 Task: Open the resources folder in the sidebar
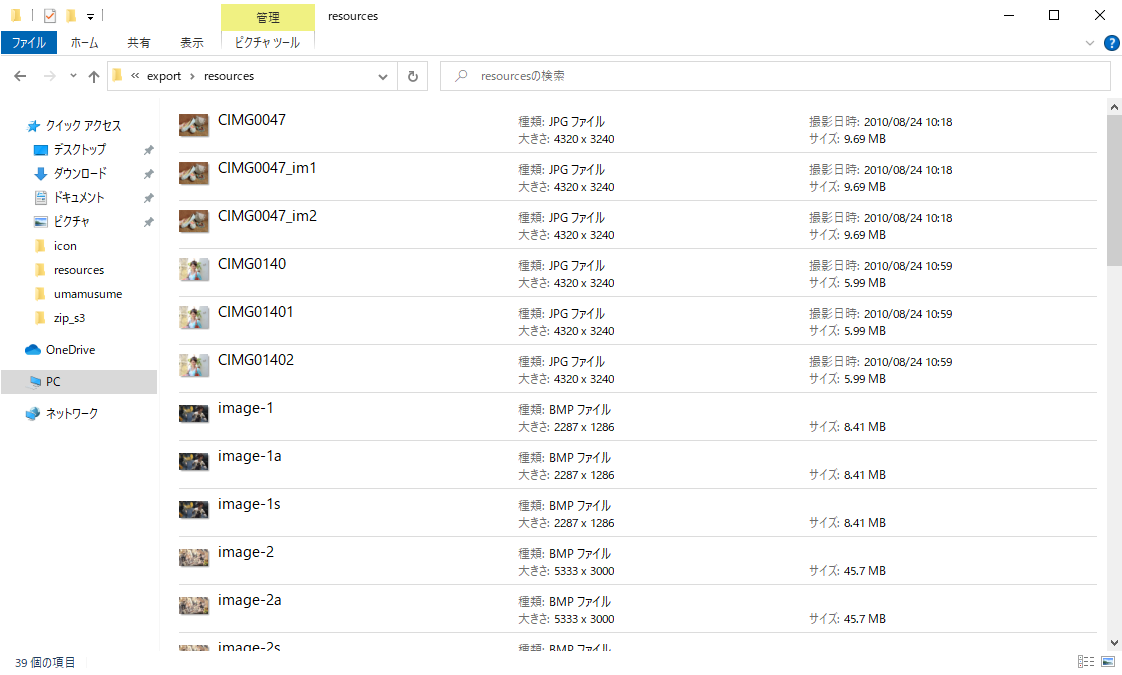click(x=78, y=270)
